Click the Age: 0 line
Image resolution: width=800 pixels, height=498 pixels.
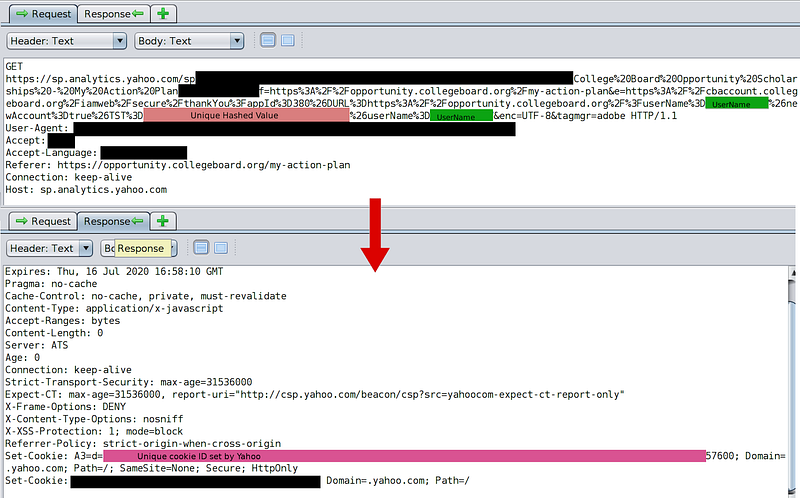click(22, 357)
